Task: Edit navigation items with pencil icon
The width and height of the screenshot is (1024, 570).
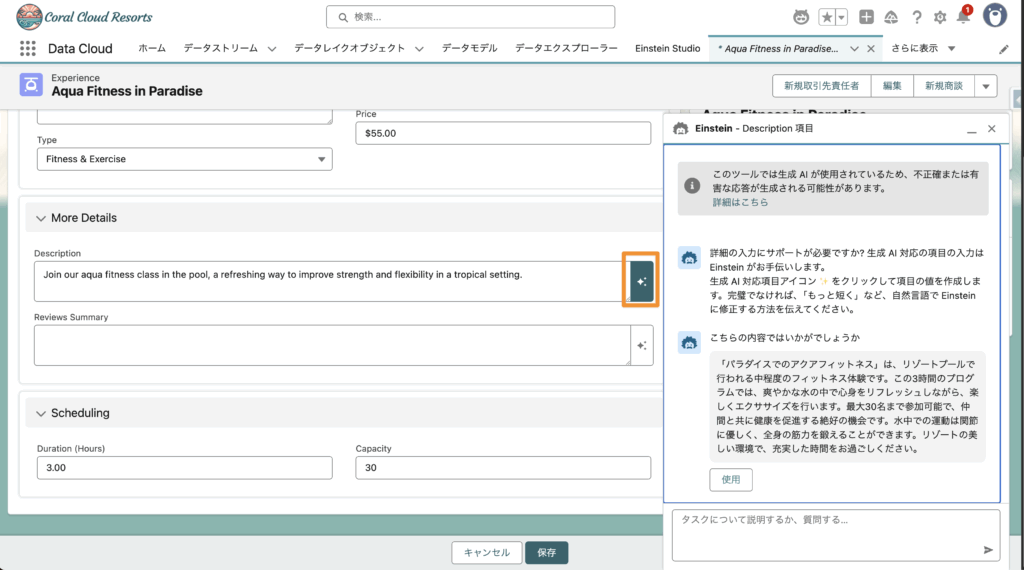Action: [x=1004, y=49]
